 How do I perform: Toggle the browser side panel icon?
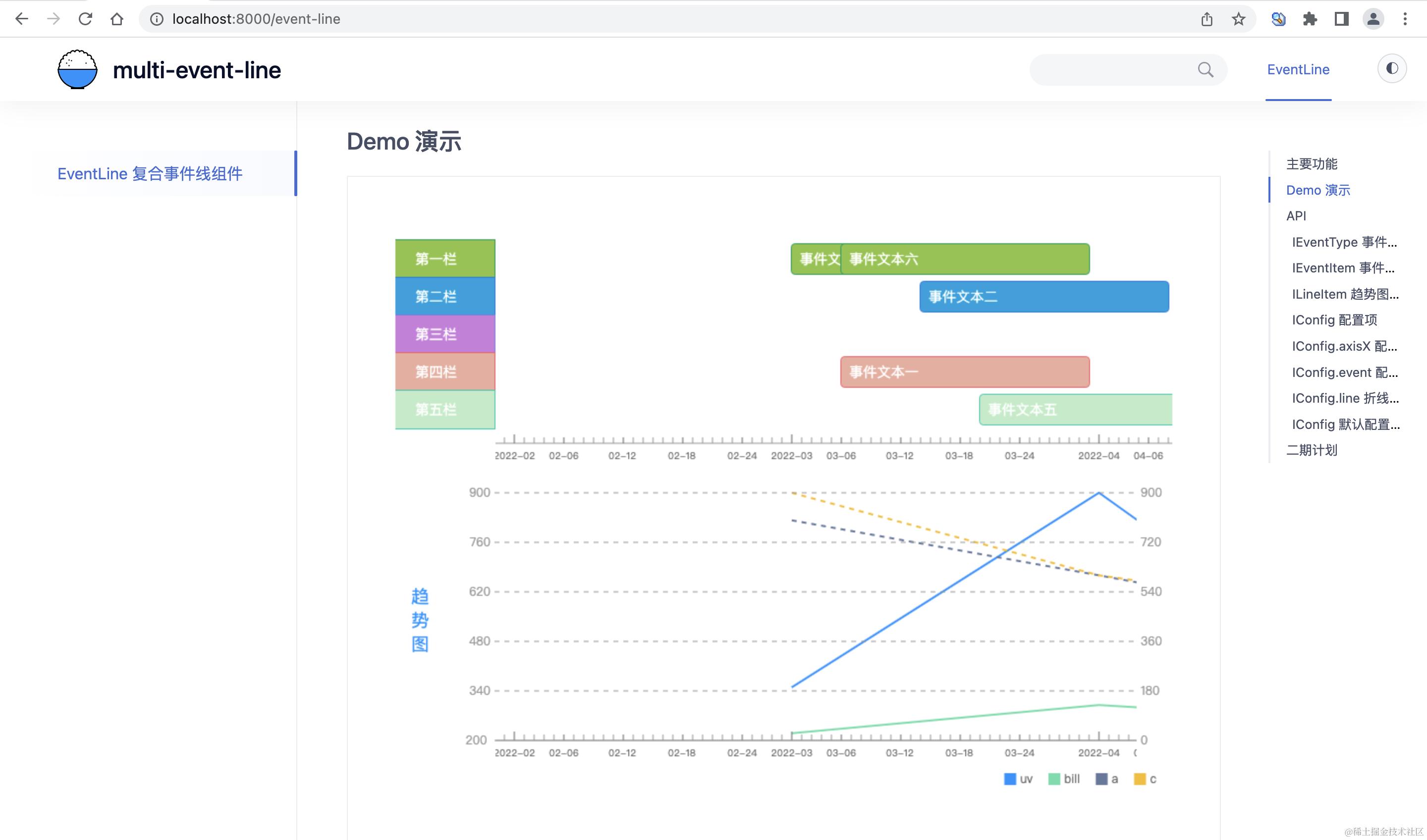pyautogui.click(x=1341, y=19)
